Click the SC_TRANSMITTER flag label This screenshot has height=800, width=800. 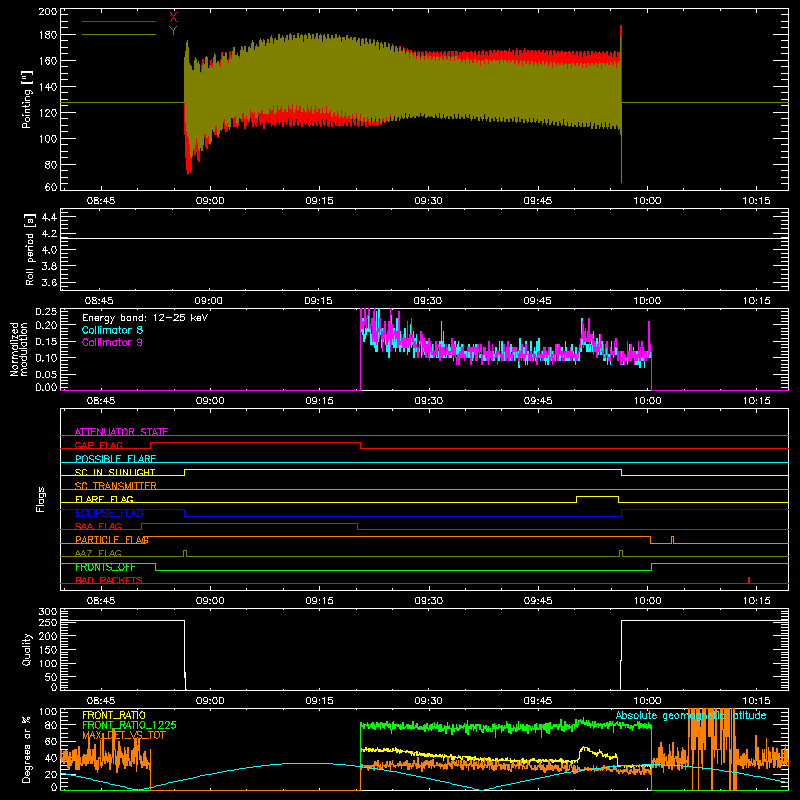[115, 486]
